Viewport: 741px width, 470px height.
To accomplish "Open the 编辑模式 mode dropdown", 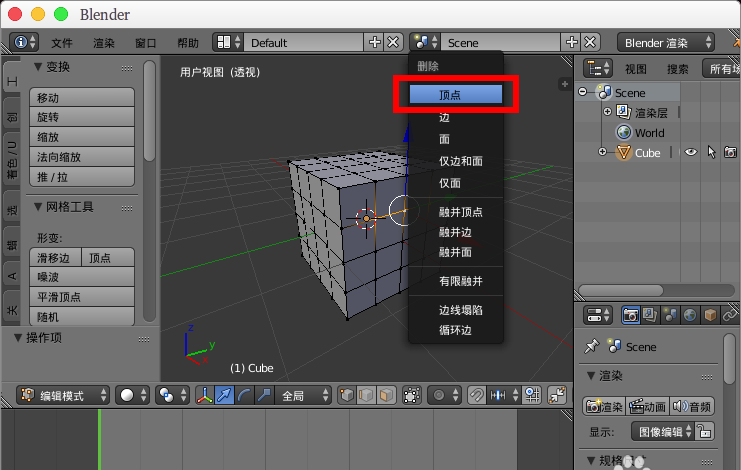I will 63,395.
